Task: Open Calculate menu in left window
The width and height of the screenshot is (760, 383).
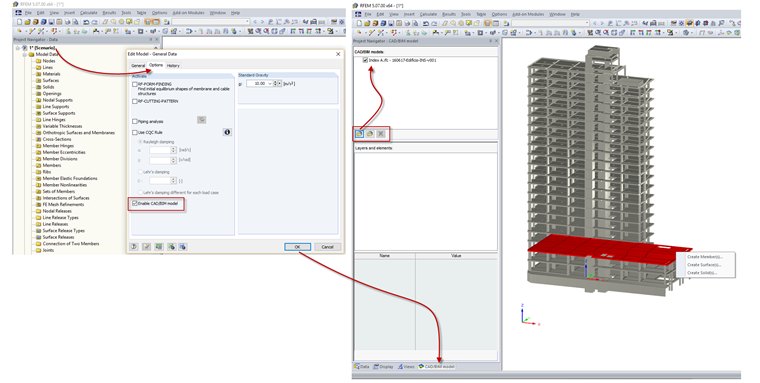Action: 88,13
